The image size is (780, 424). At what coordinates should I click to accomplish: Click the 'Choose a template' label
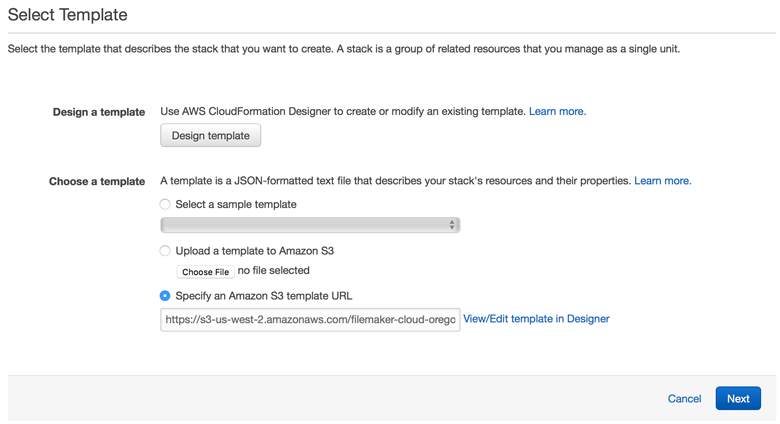click(97, 181)
